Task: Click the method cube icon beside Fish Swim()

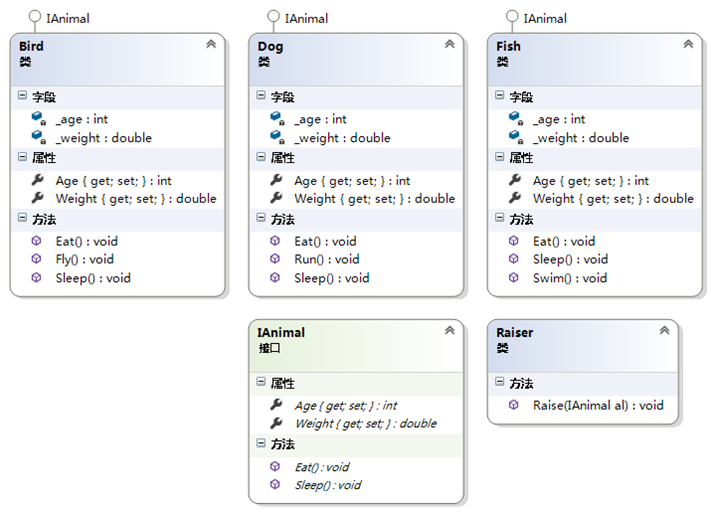Action: (x=513, y=277)
